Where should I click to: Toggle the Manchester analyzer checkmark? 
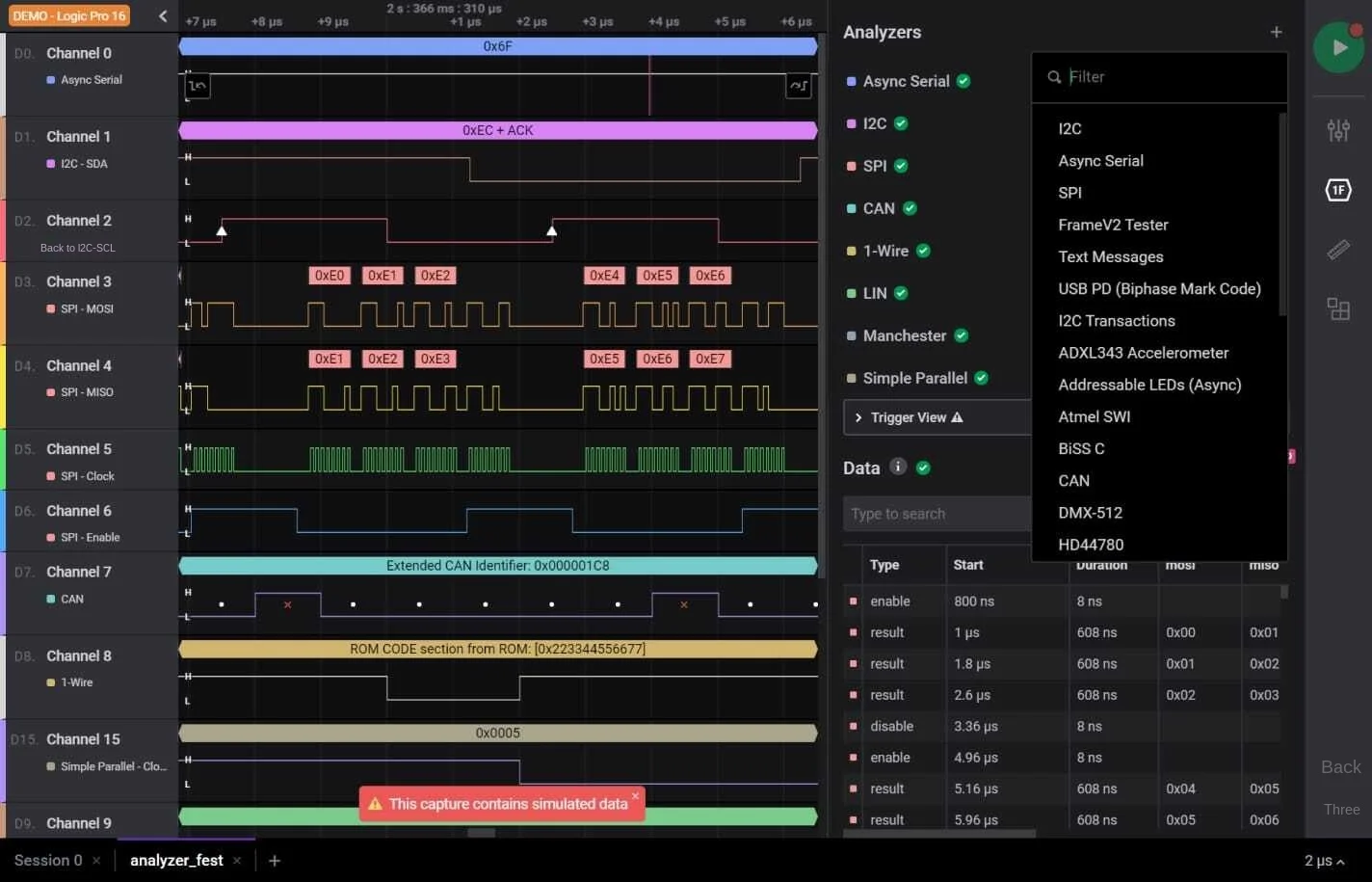pos(960,335)
